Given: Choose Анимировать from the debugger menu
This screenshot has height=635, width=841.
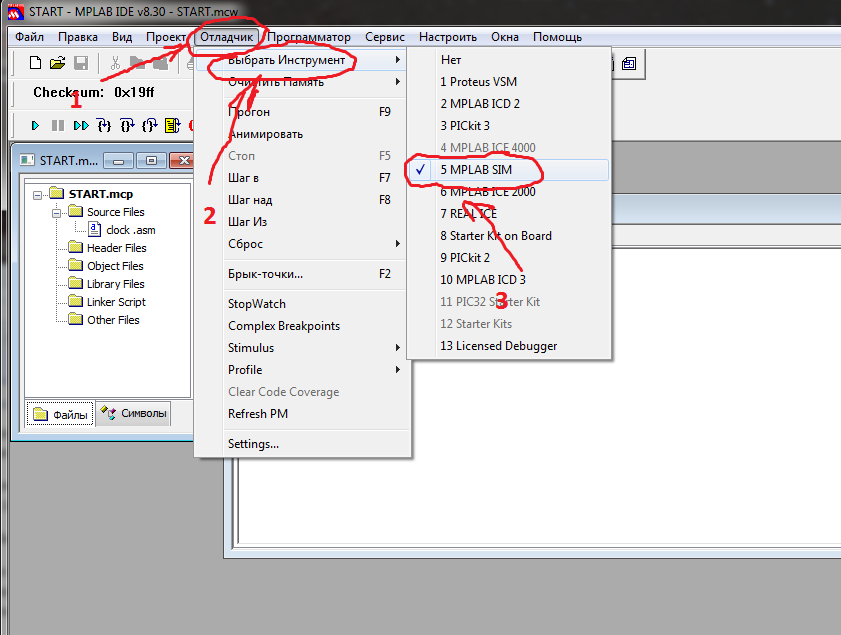Looking at the screenshot, I should click(x=303, y=134).
